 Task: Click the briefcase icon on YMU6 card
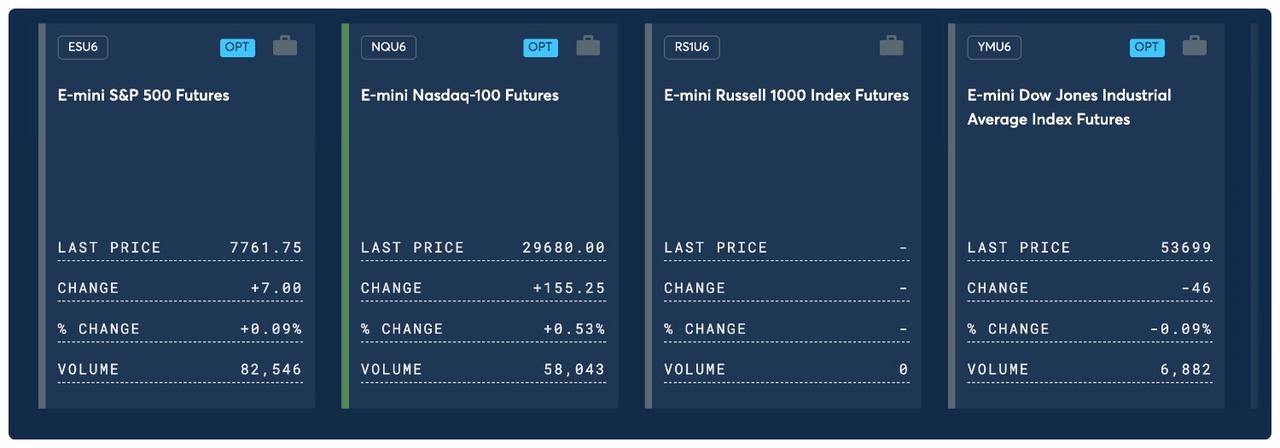(1194, 46)
